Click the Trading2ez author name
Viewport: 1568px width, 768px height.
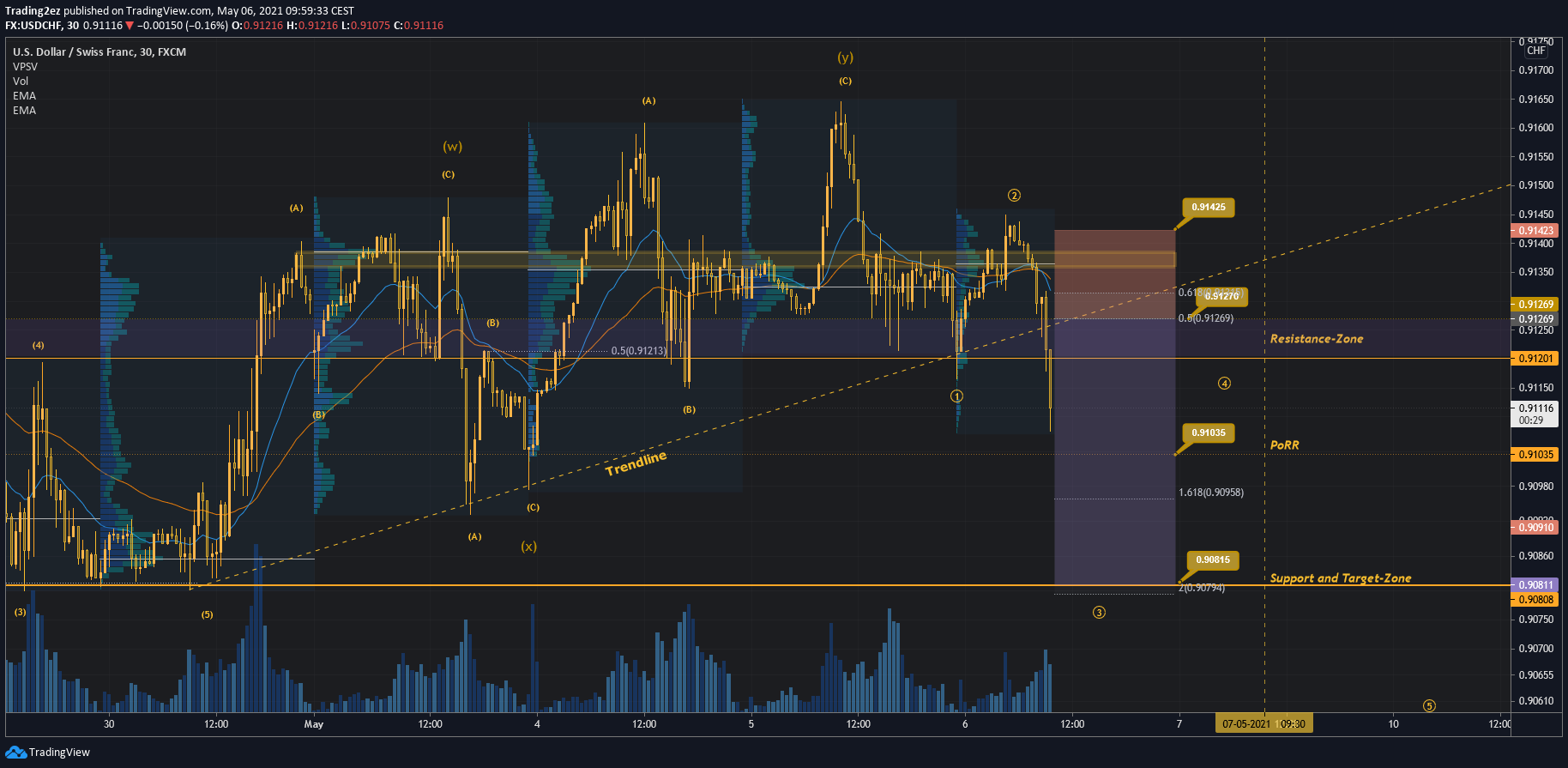click(x=33, y=11)
